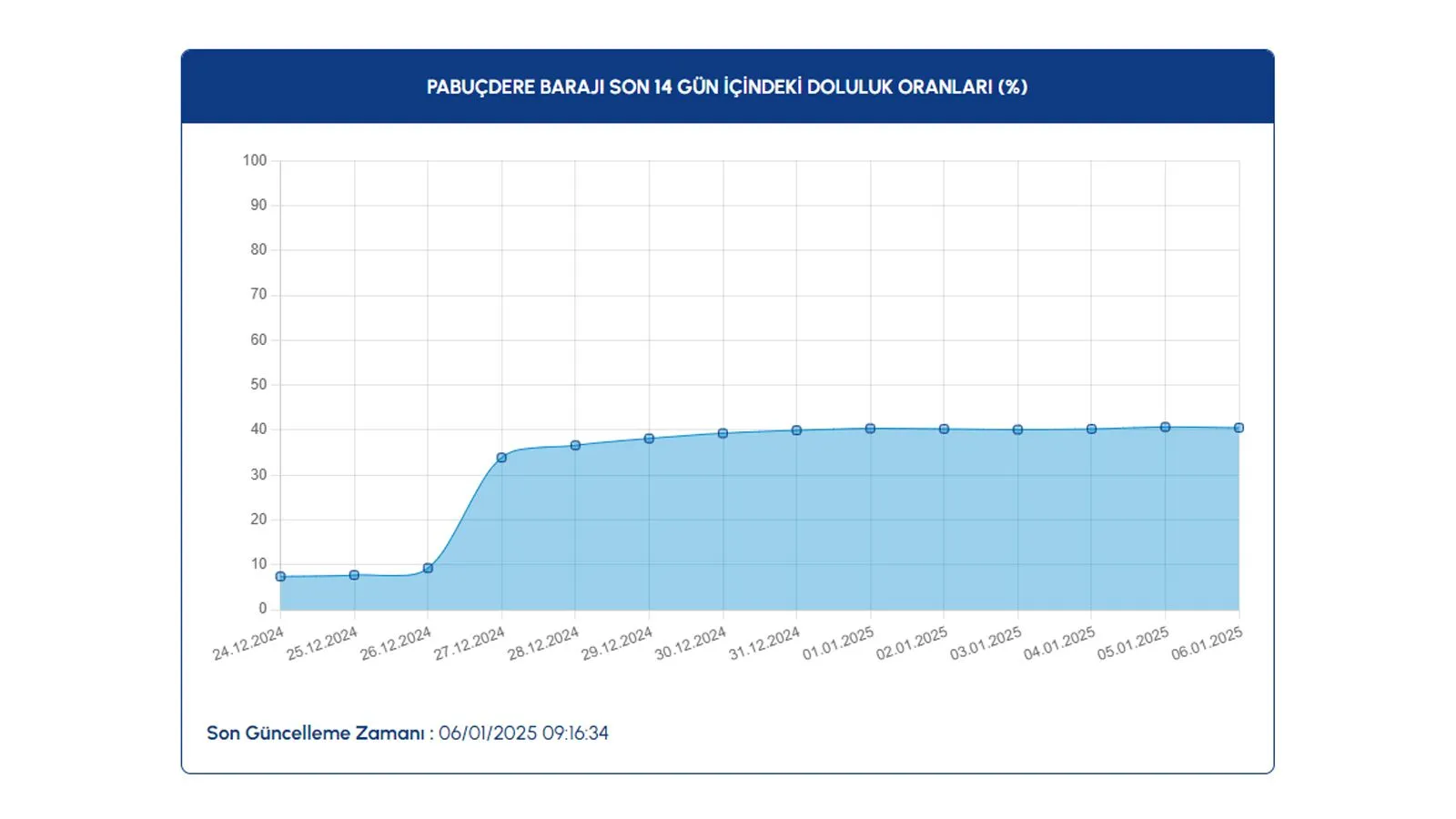Click the 03.01.2025 data point marker

tap(1017, 430)
